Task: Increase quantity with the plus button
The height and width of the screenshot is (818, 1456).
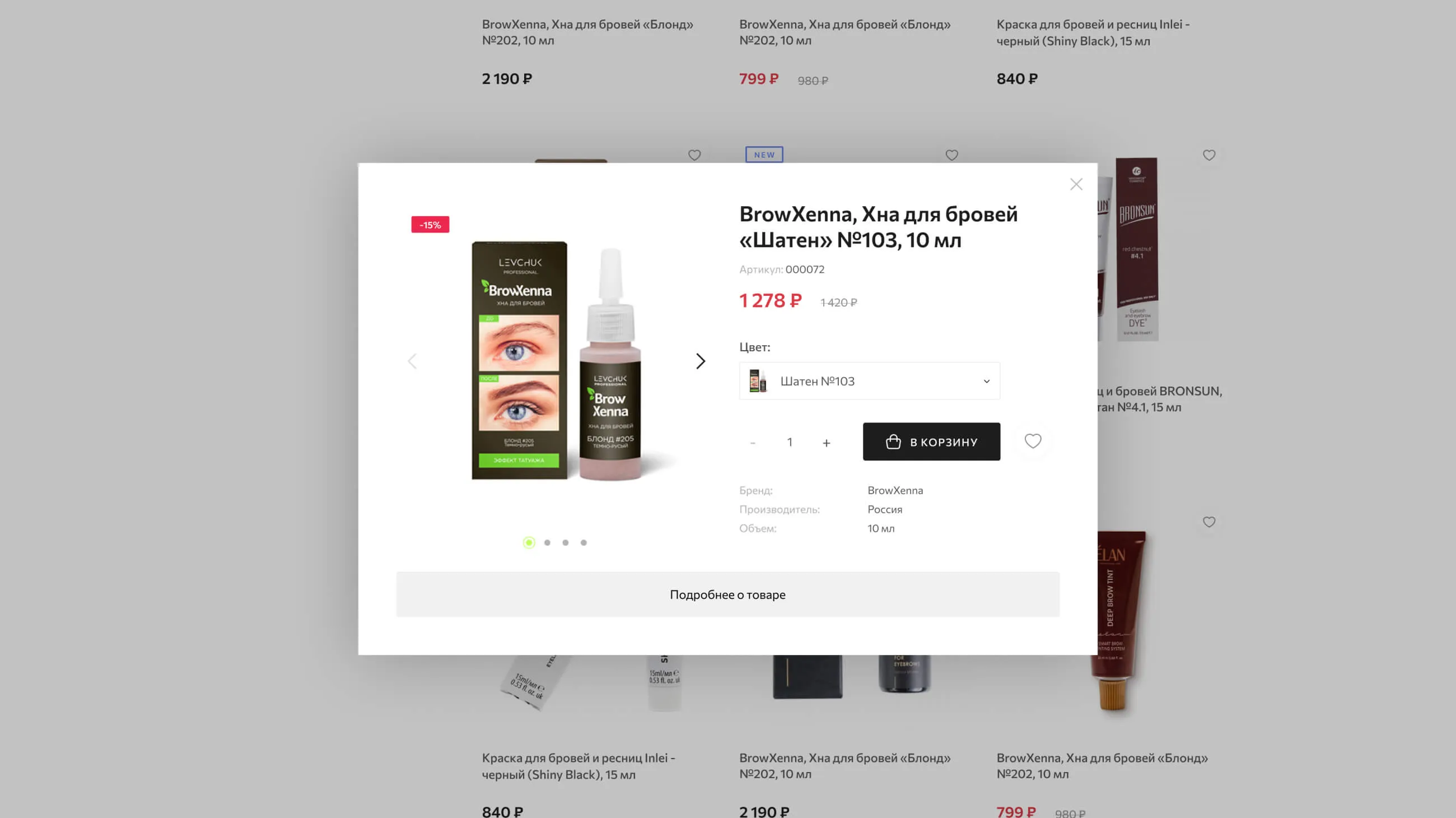Action: click(827, 443)
